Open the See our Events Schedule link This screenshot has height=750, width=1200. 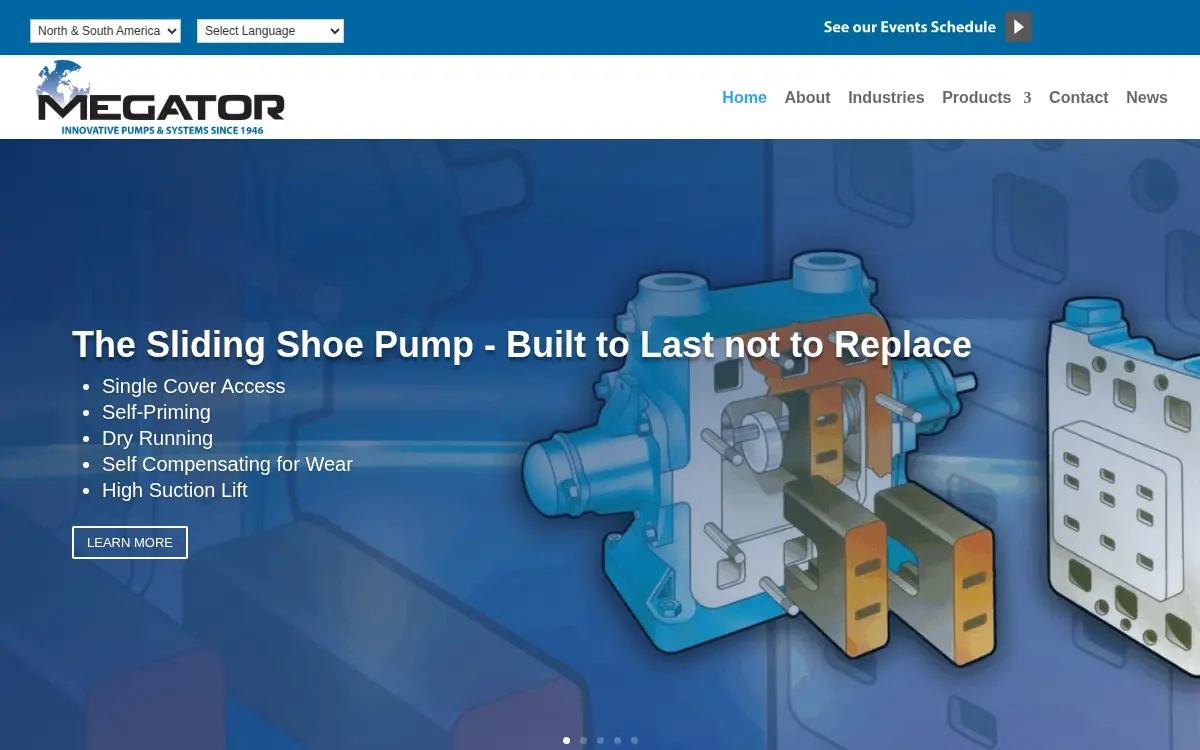[909, 27]
